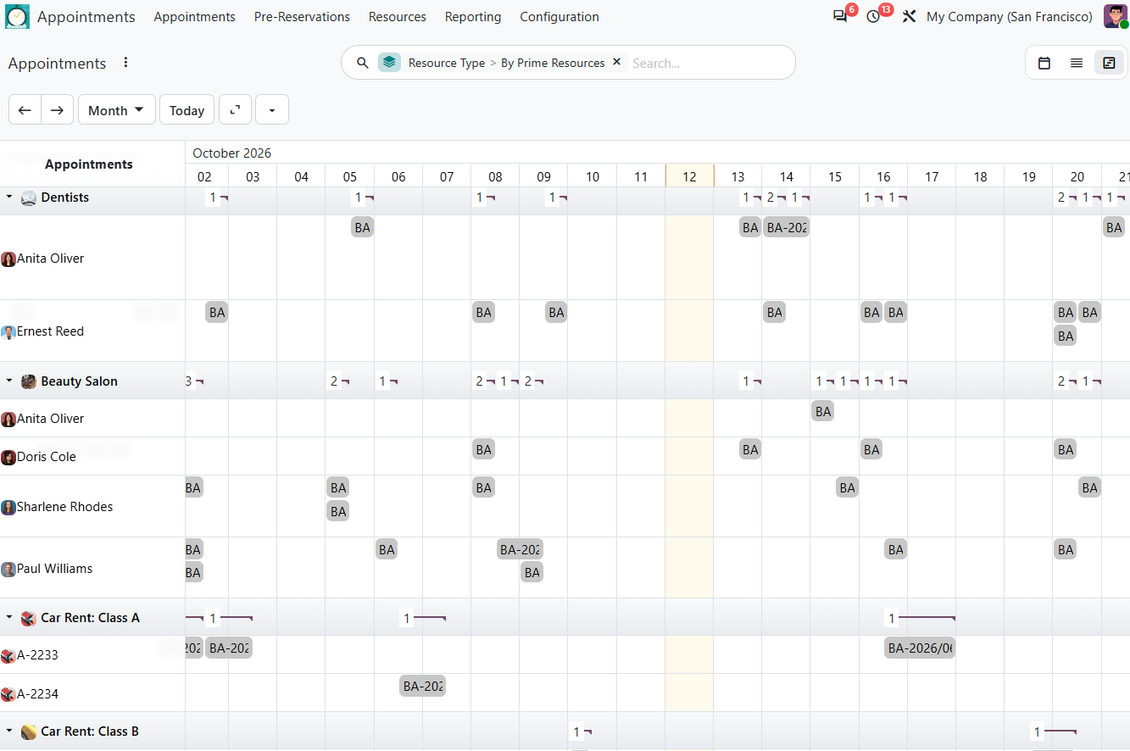Open Paul Williams' BA pill on the 6th
Screen dimensions: 1130x751
click(x=387, y=550)
